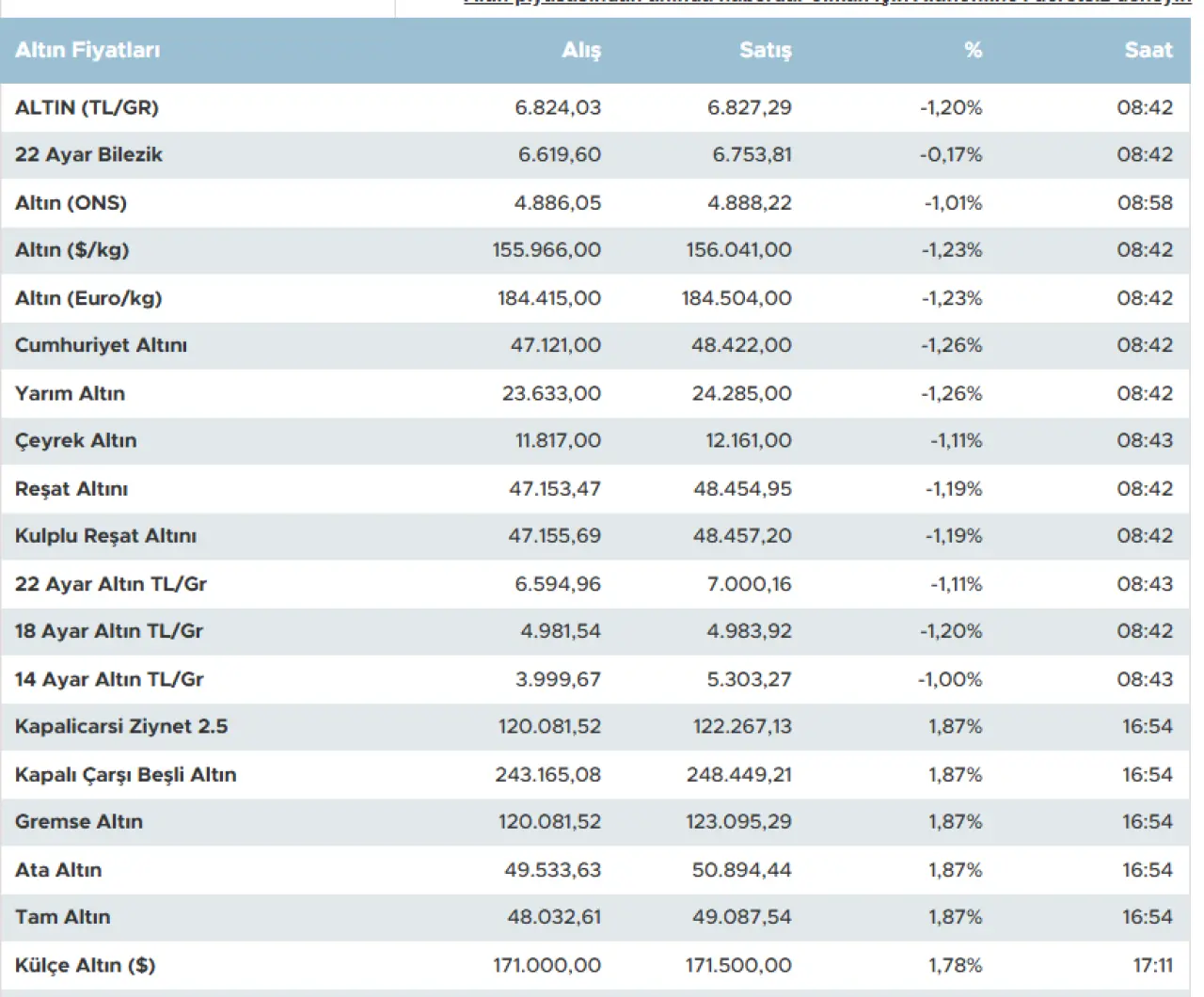The height and width of the screenshot is (997, 1204).
Task: Click the Alış column header
Action: pos(580,50)
